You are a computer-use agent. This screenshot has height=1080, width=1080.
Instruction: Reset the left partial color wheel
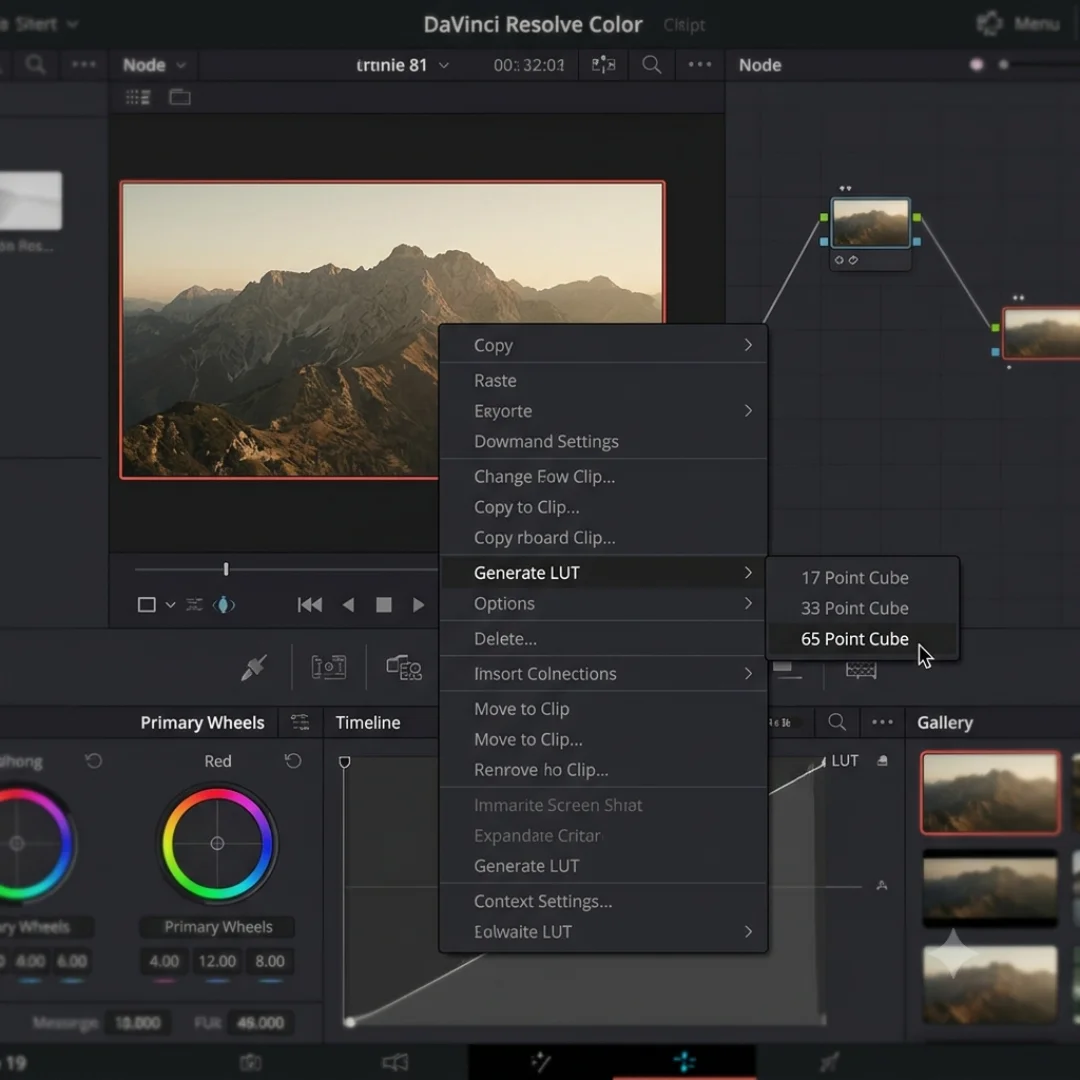click(94, 760)
